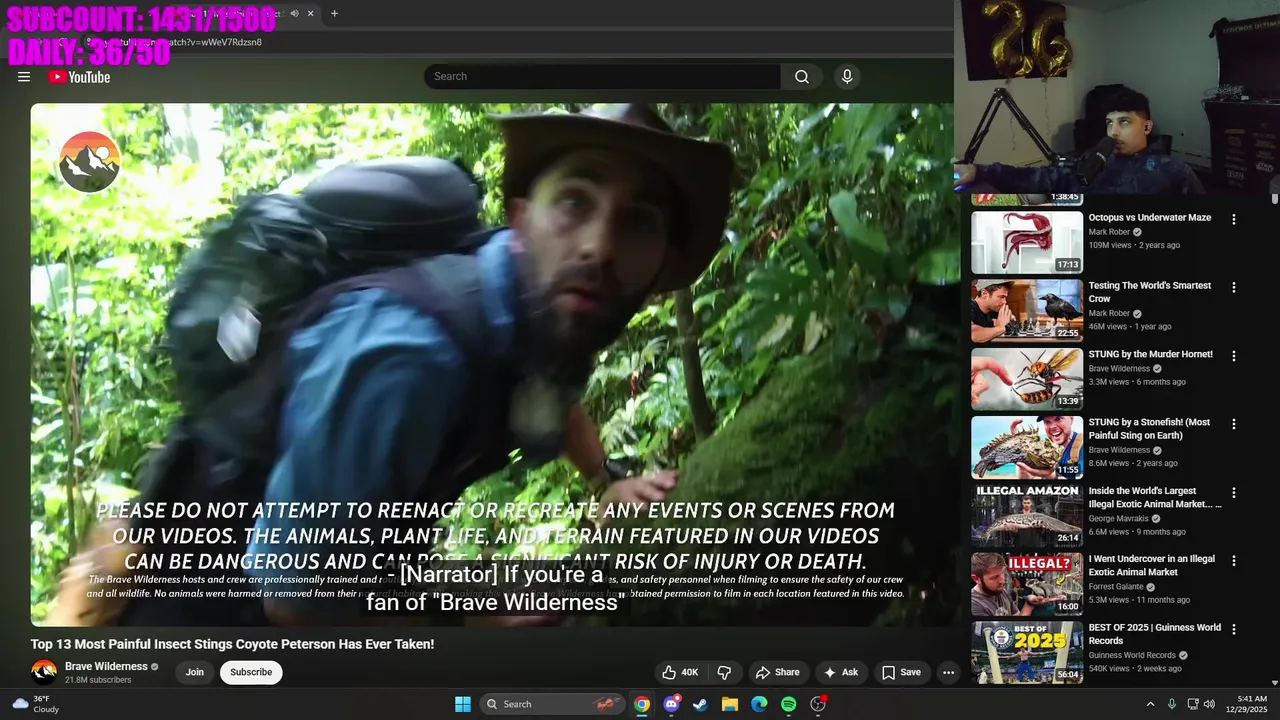Open more actions ellipsis below the video

[948, 672]
